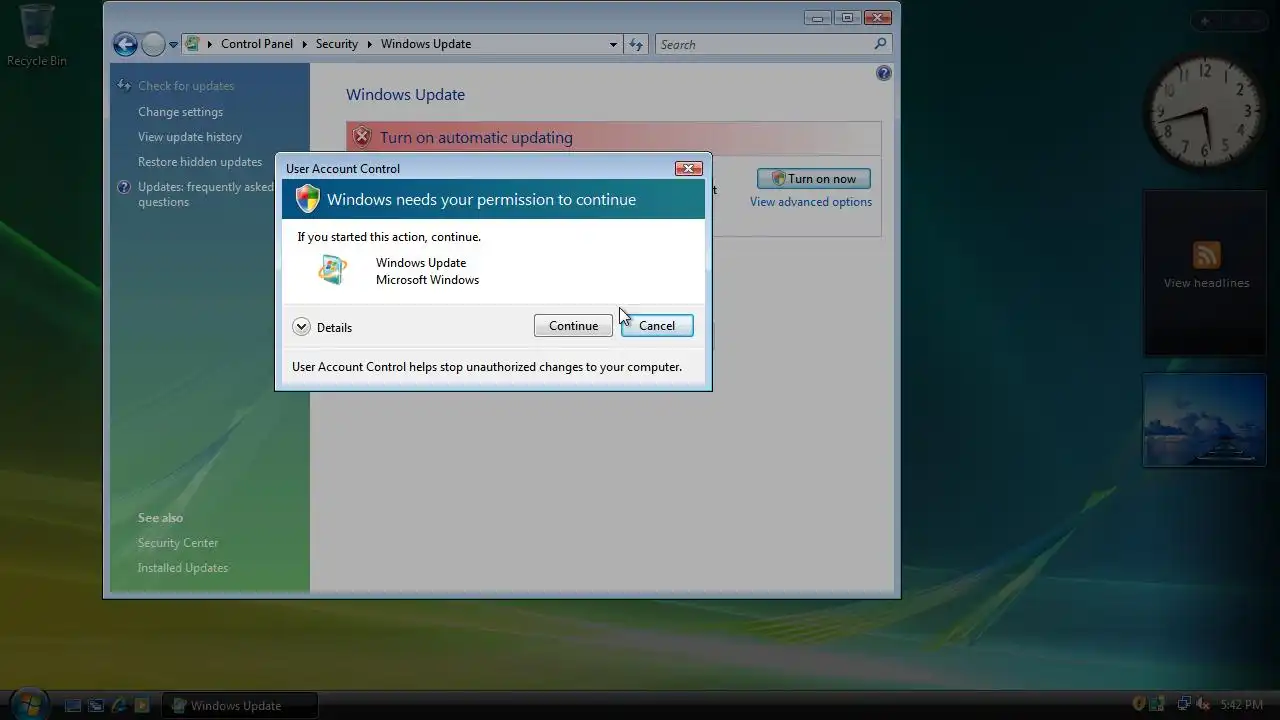Image resolution: width=1280 pixels, height=720 pixels.
Task: Open Change settings in sidebar
Action: 180,112
